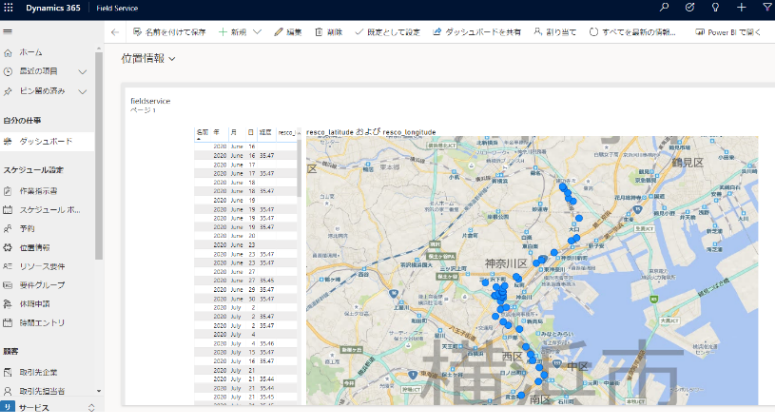Open the 位置情報 dashboard selector

(148, 59)
